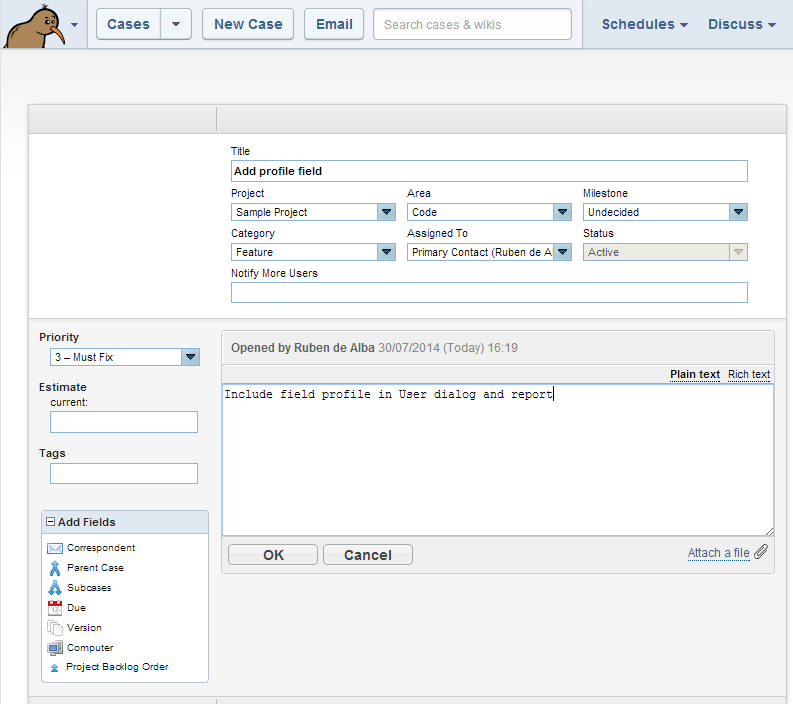
Task: Click the Parent Case icon
Action: coord(55,568)
